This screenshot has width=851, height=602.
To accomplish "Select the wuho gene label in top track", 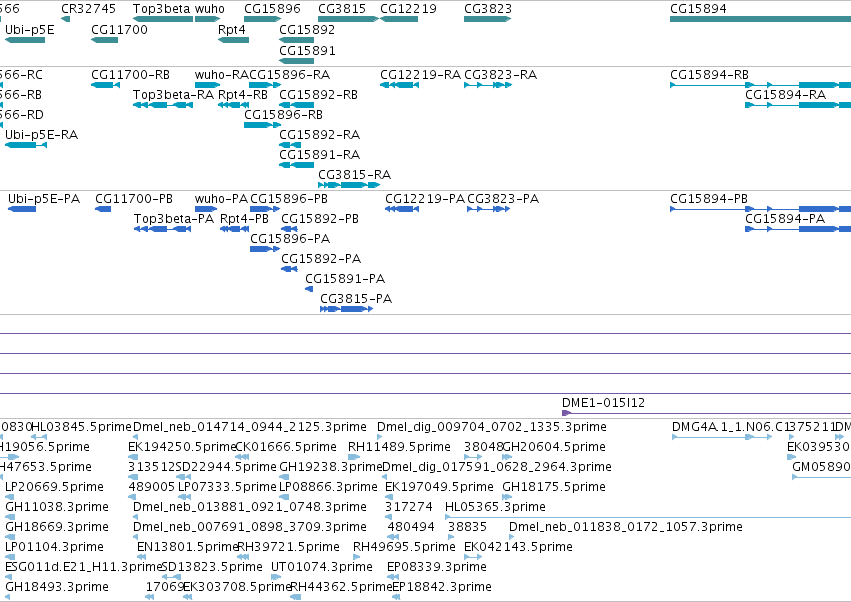I will coord(209,9).
